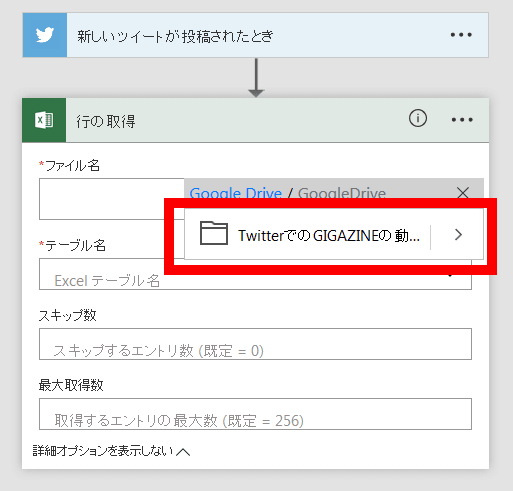Click the Twitter bird icon on the trigger card

pyautogui.click(x=45, y=35)
